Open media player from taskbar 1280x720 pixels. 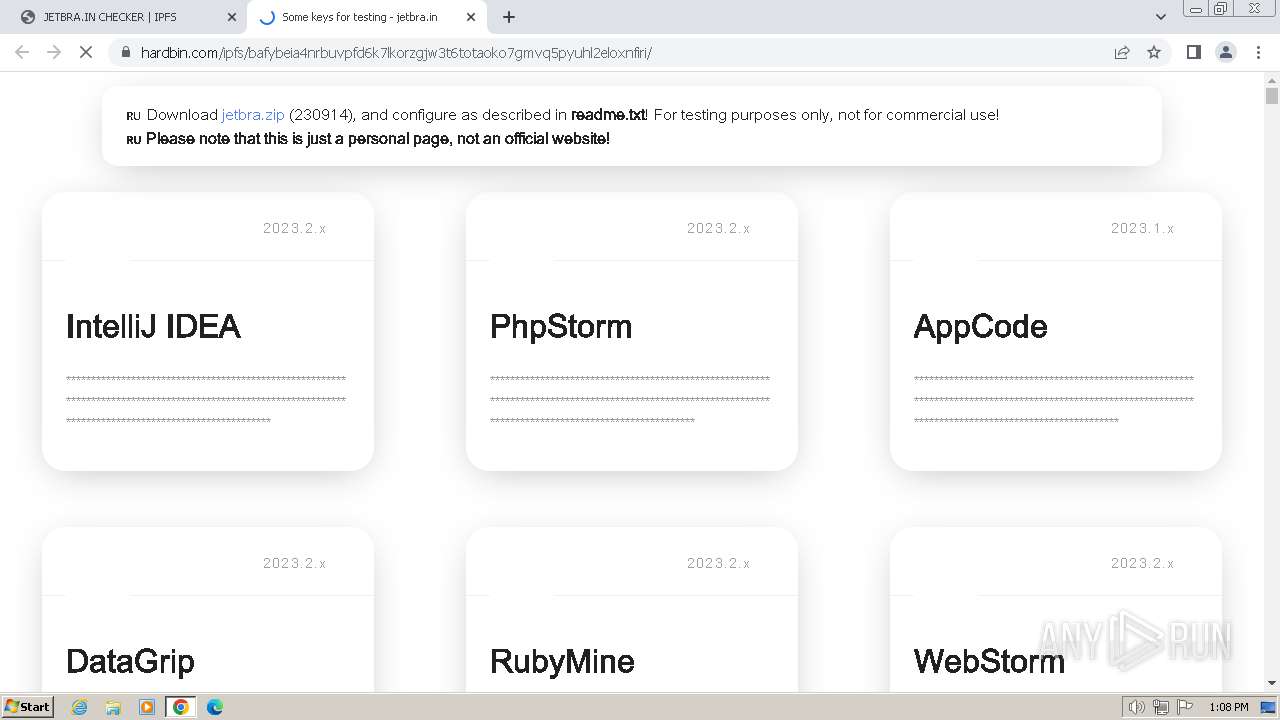pyautogui.click(x=147, y=707)
